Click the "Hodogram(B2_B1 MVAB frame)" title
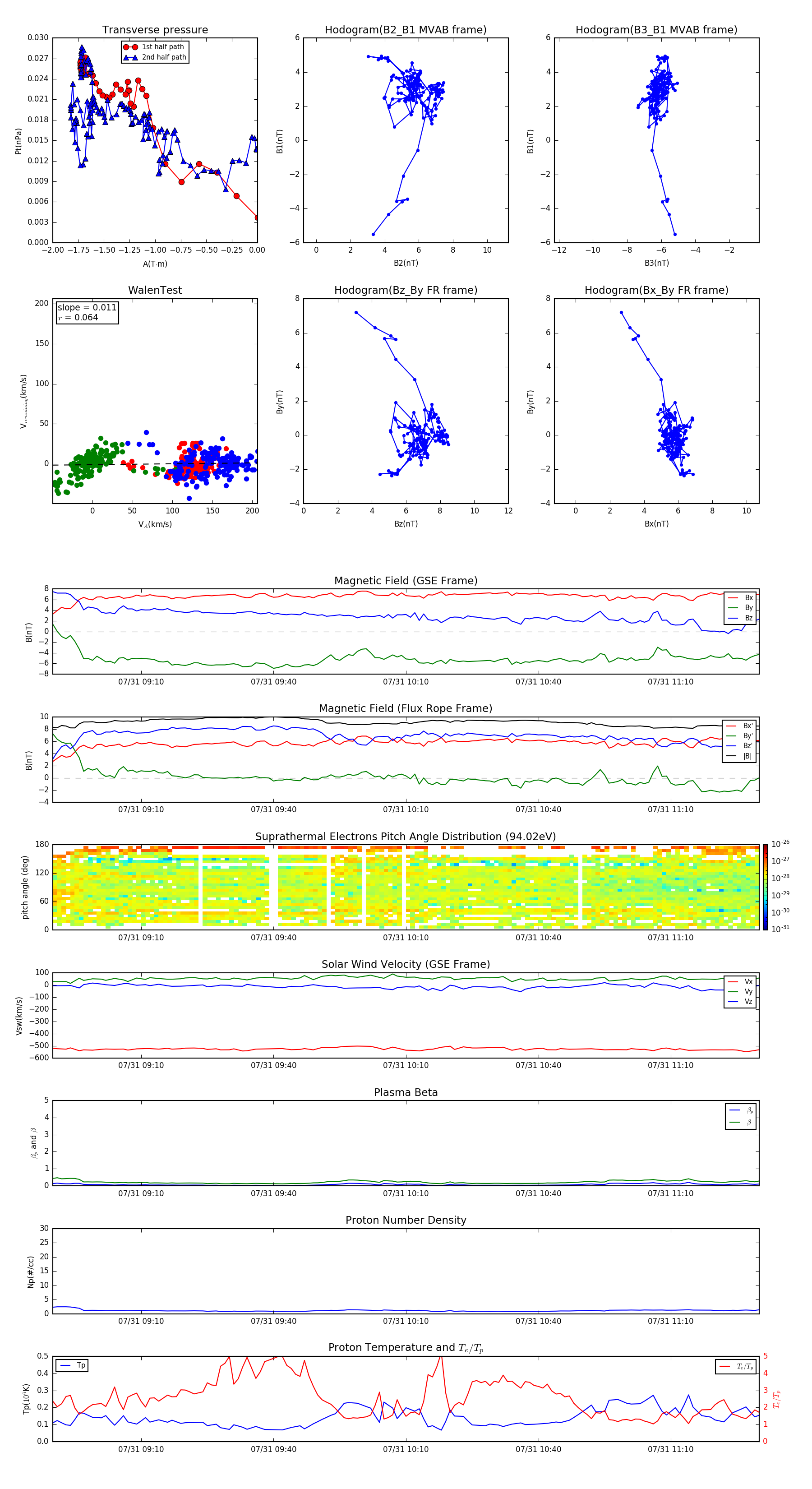This screenshot has height=1489, width=812. [x=406, y=30]
